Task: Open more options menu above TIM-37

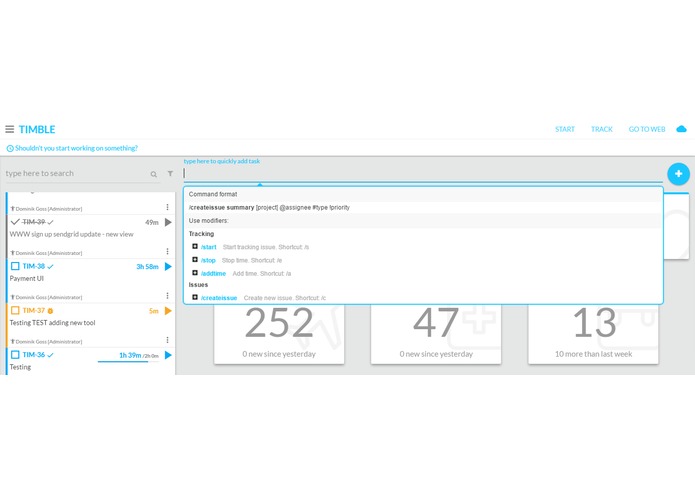Action: [168, 296]
